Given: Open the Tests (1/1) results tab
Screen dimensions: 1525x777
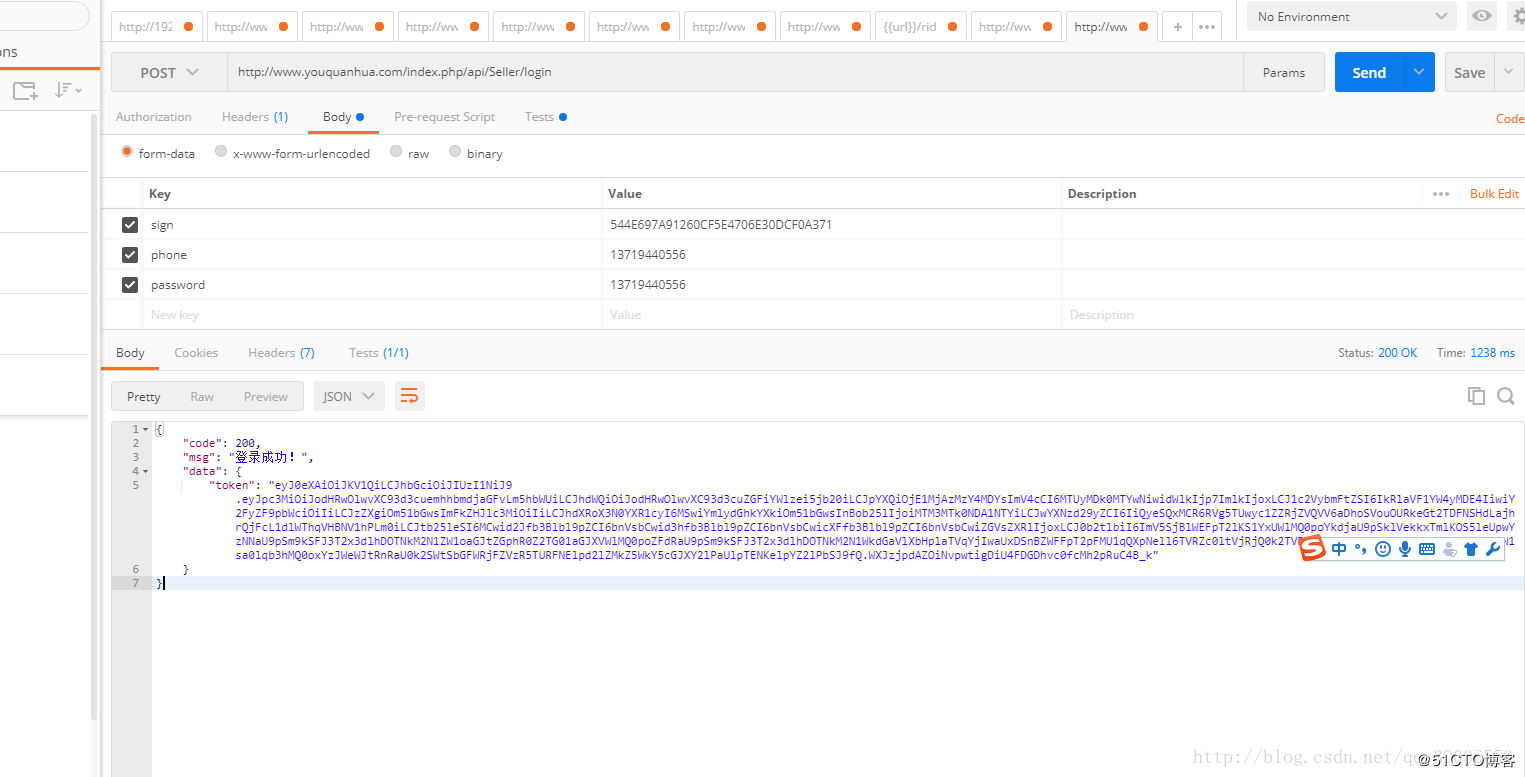Looking at the screenshot, I should 379,353.
